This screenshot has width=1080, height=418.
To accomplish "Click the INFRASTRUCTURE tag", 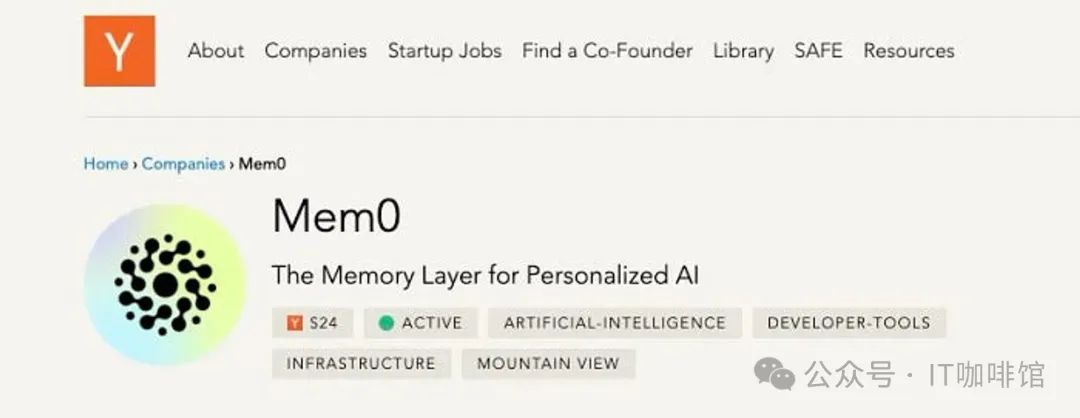I will click(x=361, y=363).
